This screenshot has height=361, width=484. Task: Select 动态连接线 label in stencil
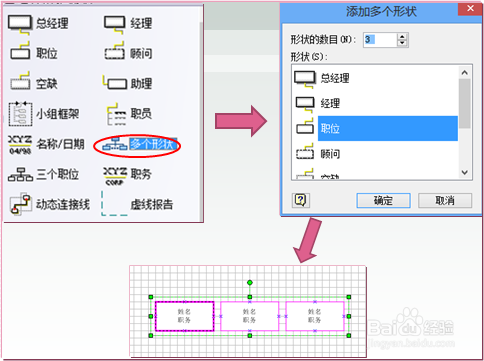[63, 204]
